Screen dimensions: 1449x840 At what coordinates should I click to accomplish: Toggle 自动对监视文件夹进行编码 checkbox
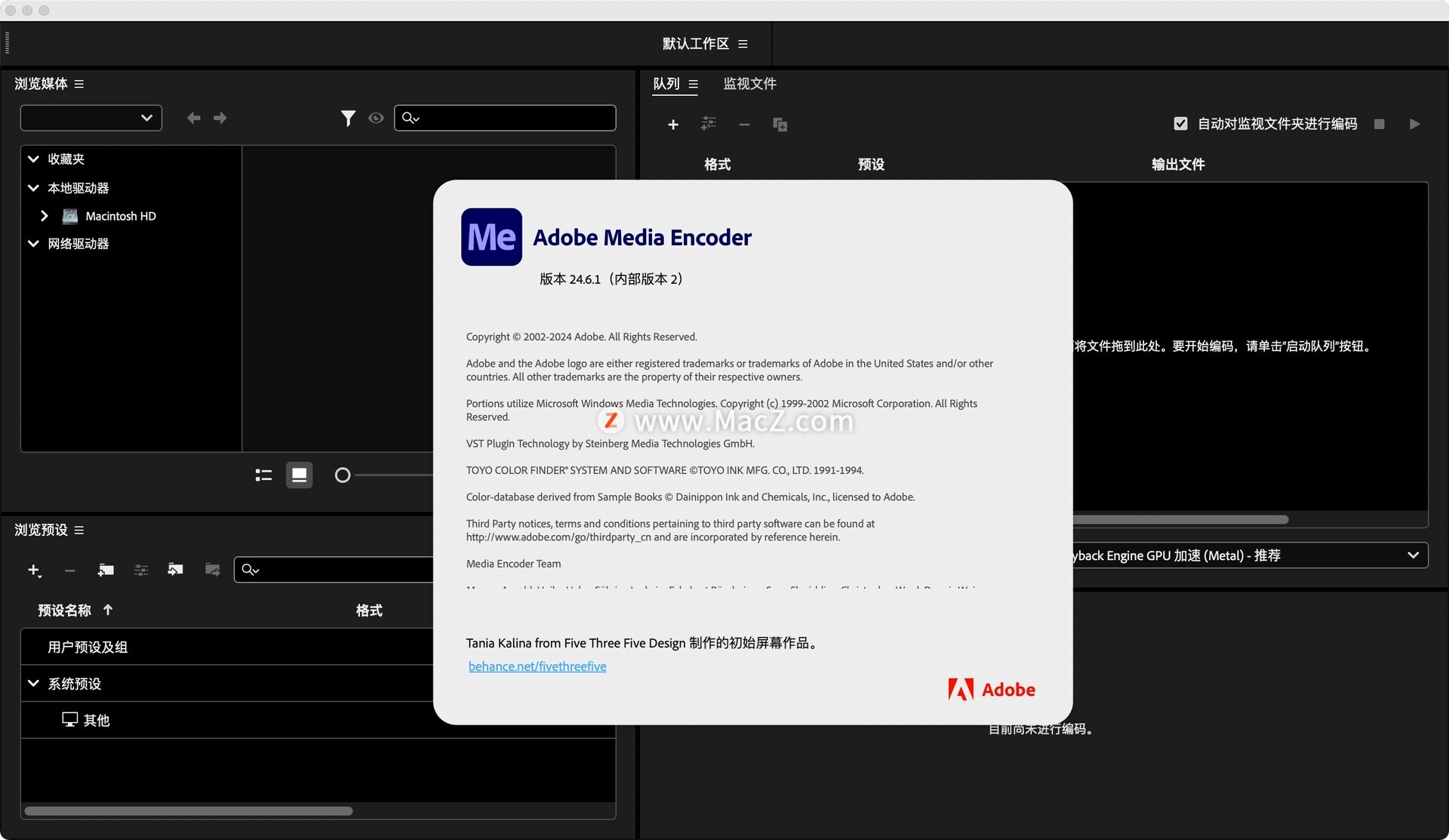(x=1181, y=124)
